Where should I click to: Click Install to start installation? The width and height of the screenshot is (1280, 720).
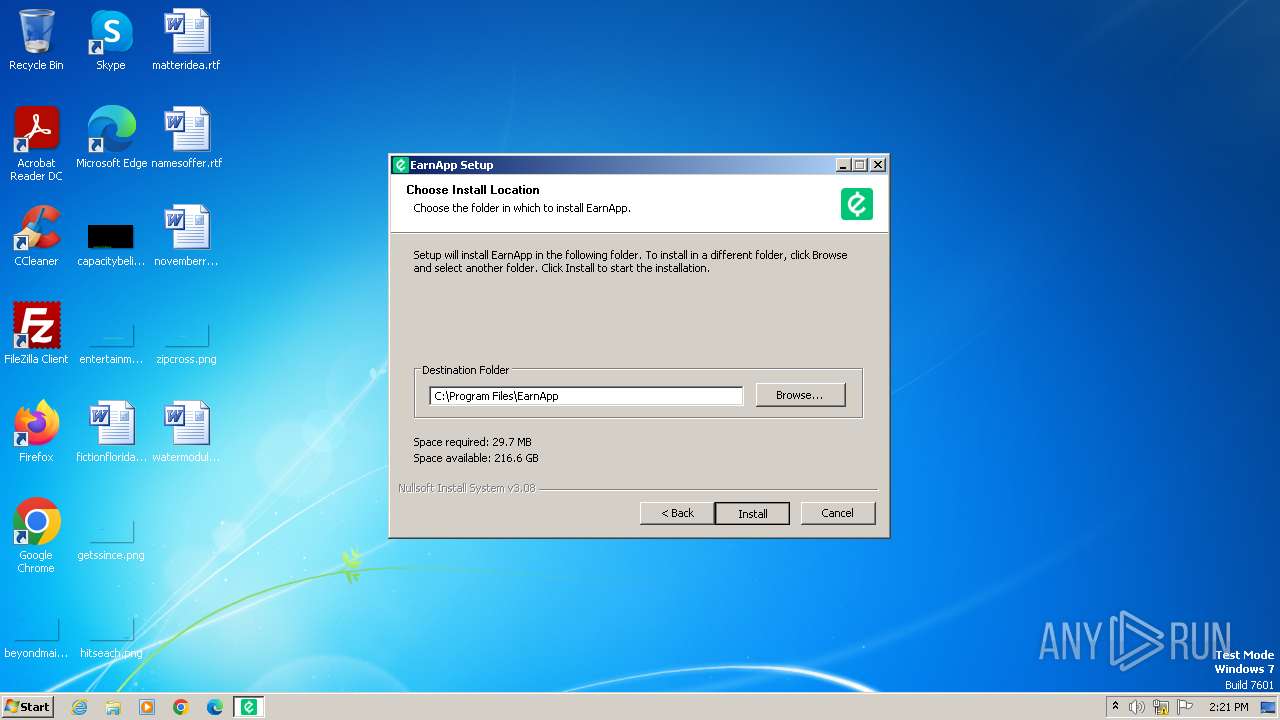[x=752, y=513]
